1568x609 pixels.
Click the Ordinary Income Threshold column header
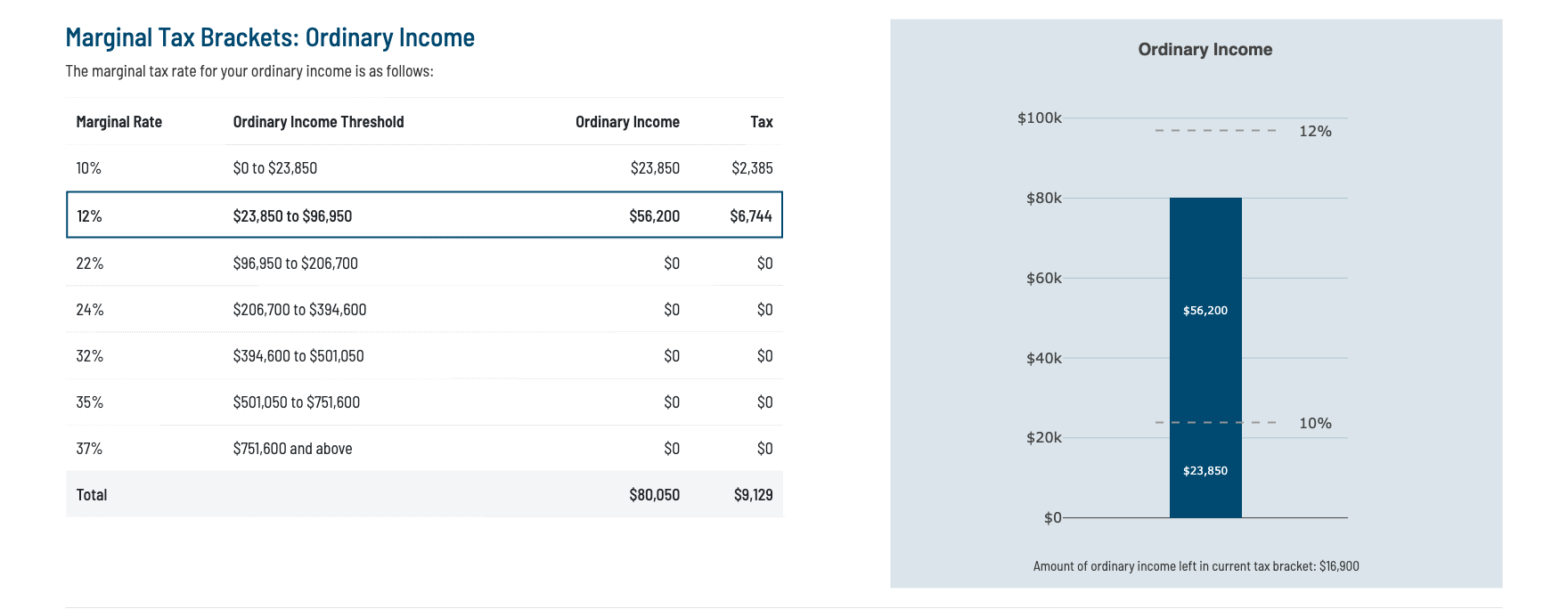318,122
